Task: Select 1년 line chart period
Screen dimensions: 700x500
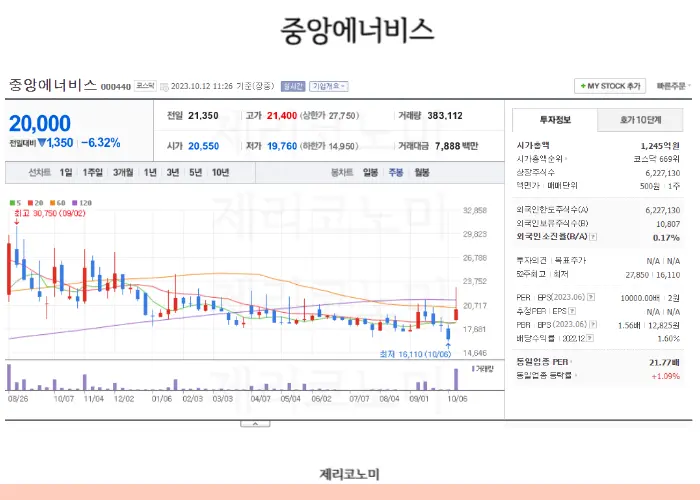Action: tap(150, 172)
